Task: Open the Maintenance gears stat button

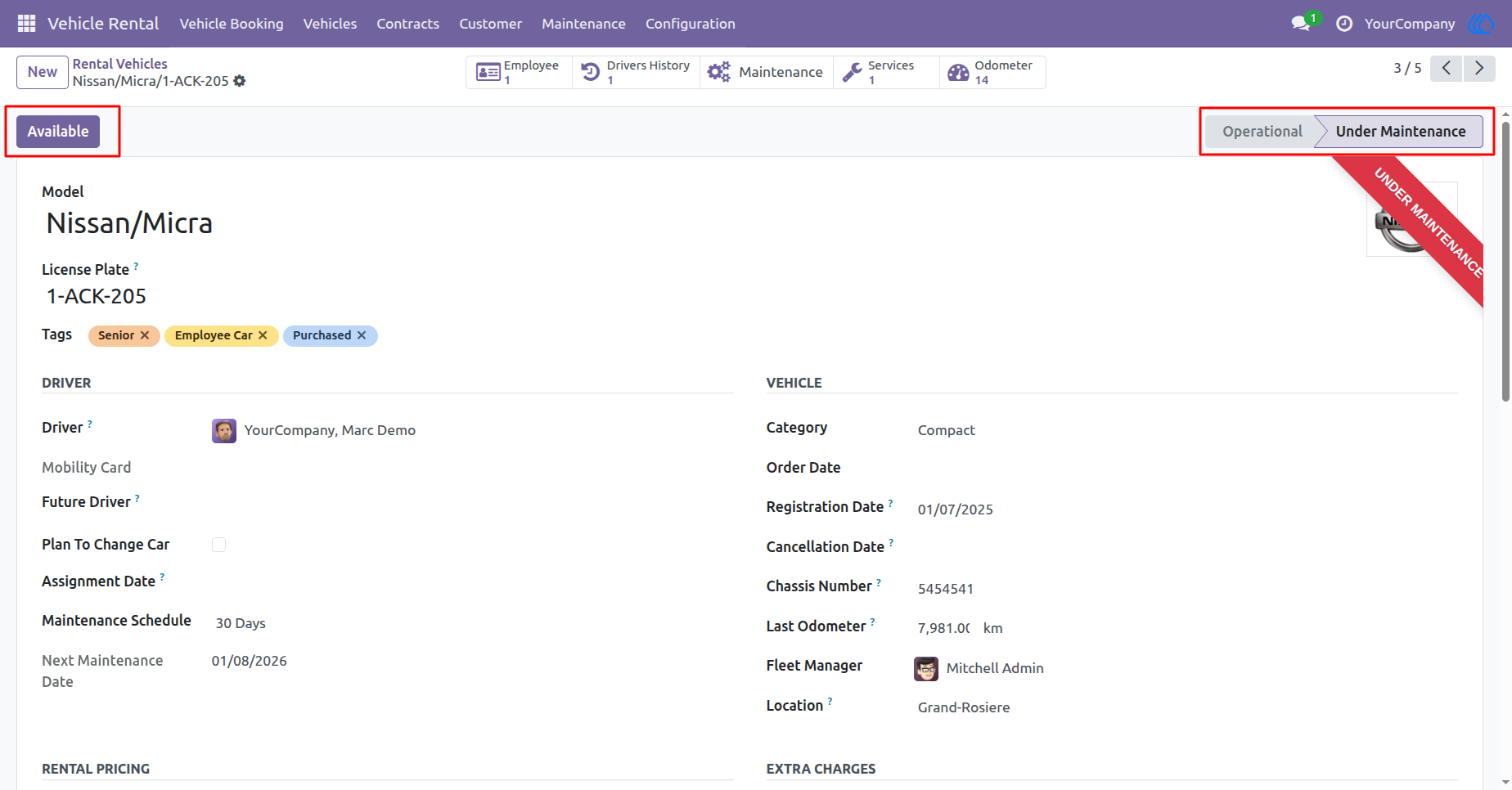Action: tap(767, 72)
